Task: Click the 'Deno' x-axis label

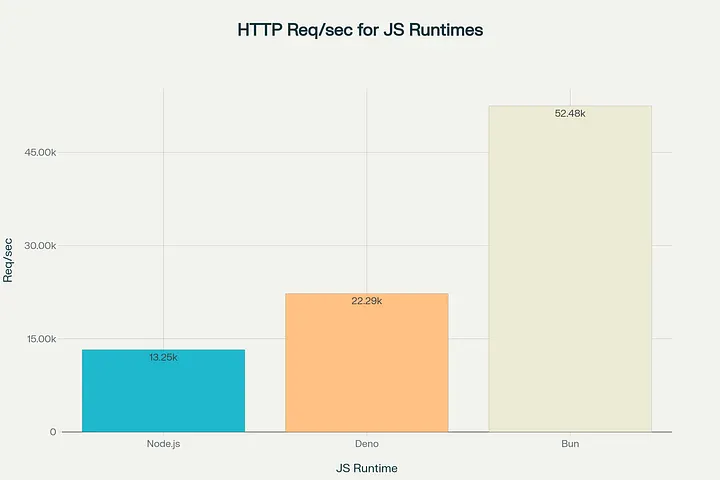Action: (366, 444)
